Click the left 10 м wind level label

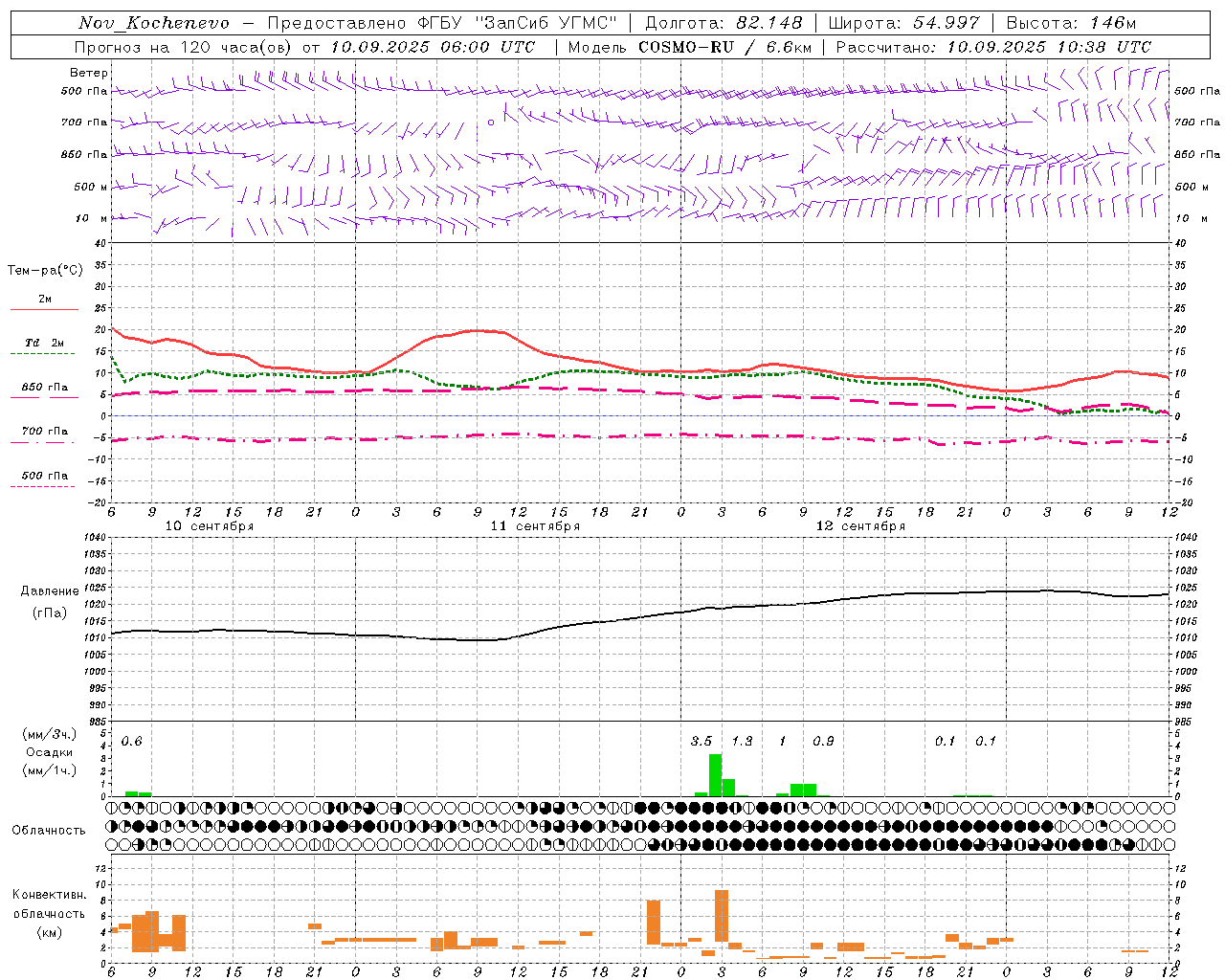pyautogui.click(x=93, y=218)
